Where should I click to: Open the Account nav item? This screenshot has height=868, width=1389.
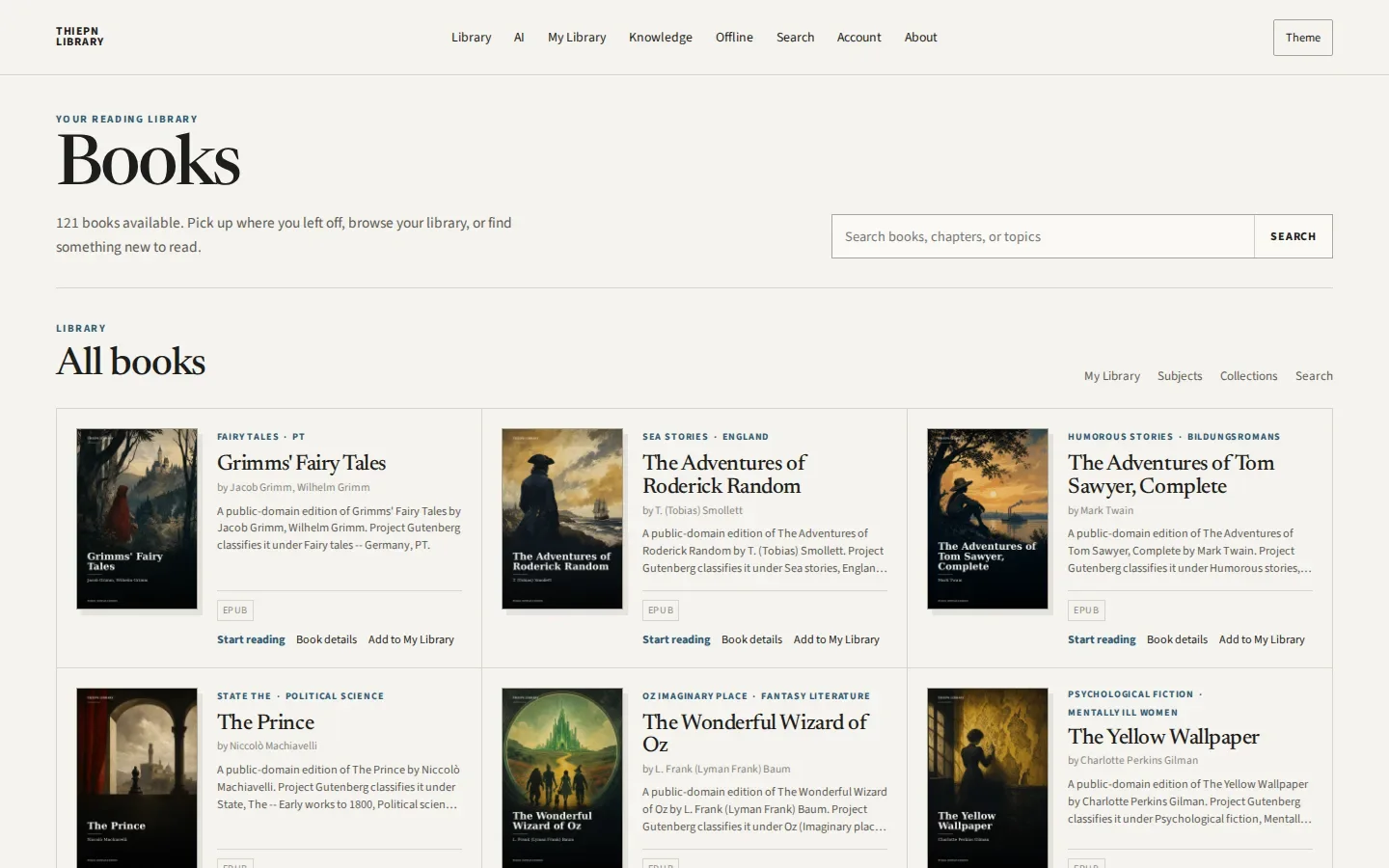pyautogui.click(x=858, y=38)
